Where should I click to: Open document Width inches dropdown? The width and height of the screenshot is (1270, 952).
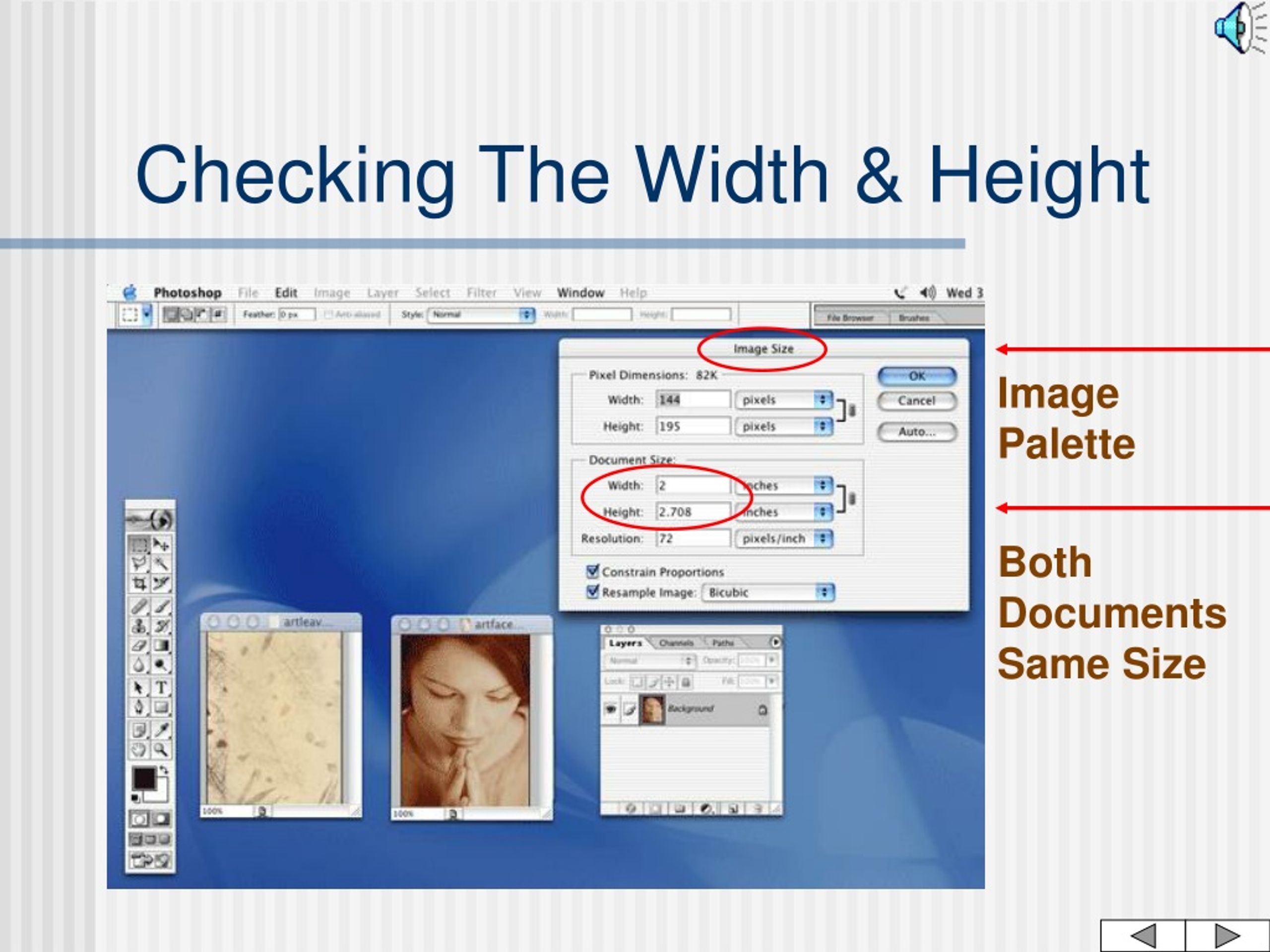[784, 485]
